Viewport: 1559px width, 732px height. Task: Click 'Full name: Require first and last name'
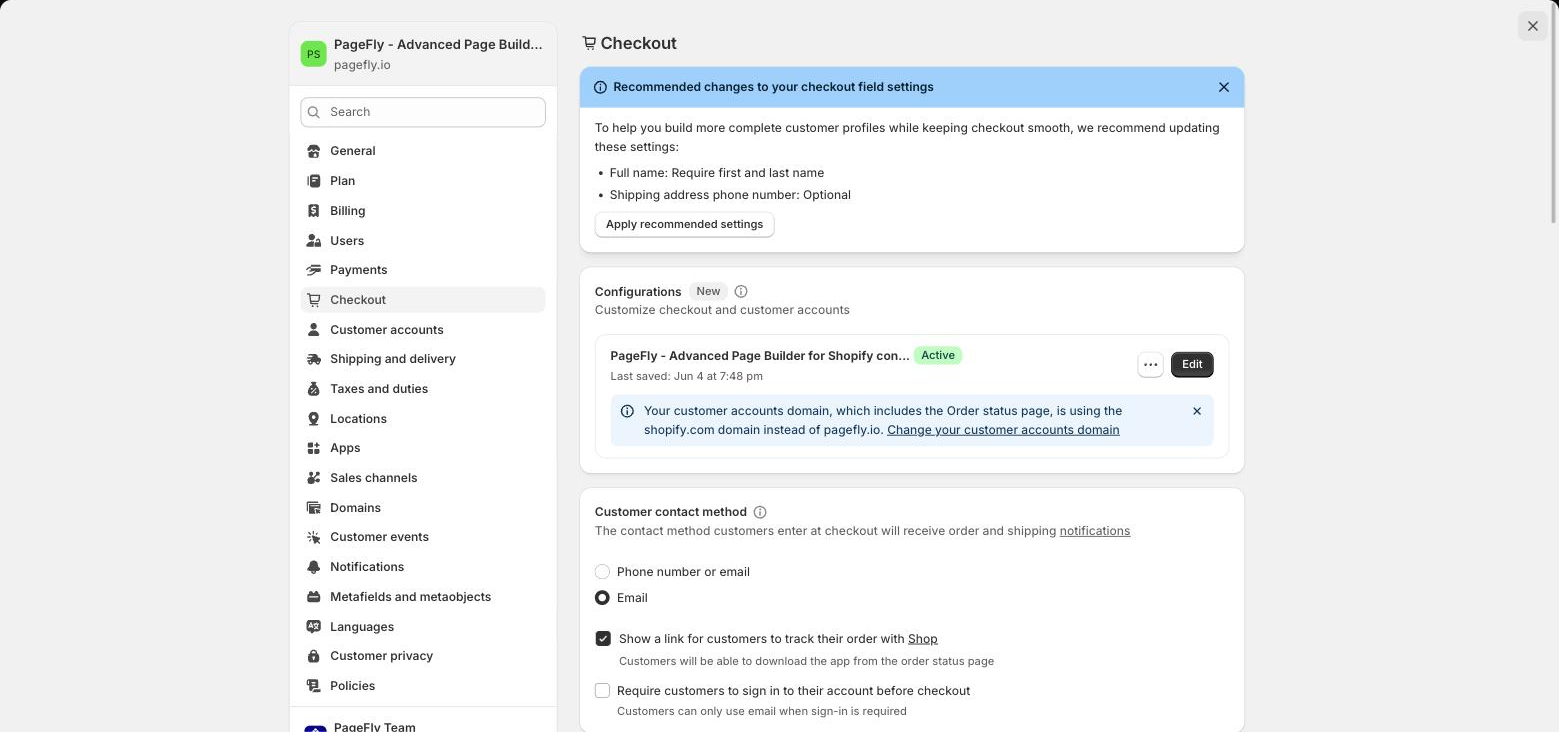pos(717,173)
